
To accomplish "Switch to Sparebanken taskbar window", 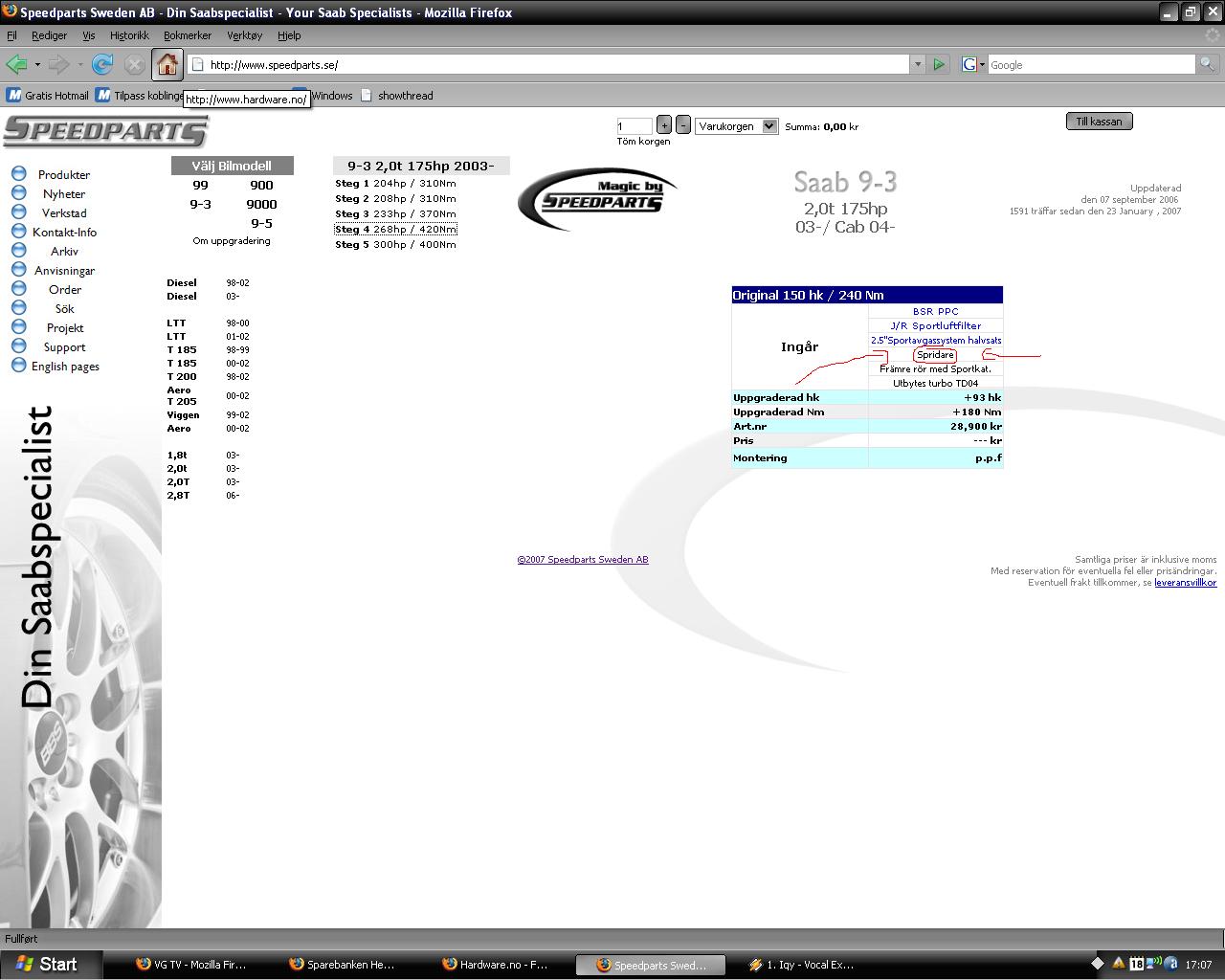I will [341, 965].
